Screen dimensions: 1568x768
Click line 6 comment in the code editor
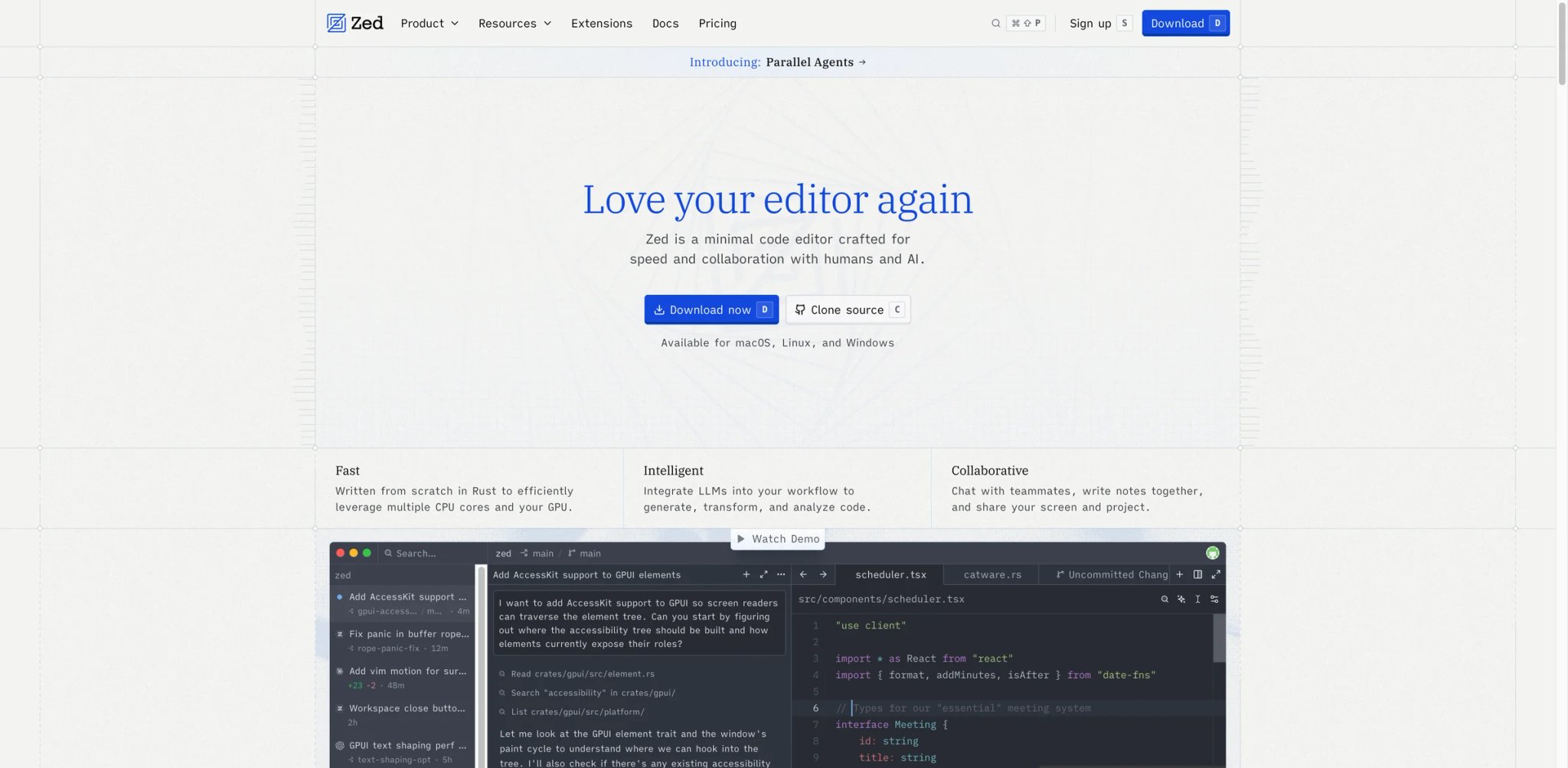click(963, 708)
